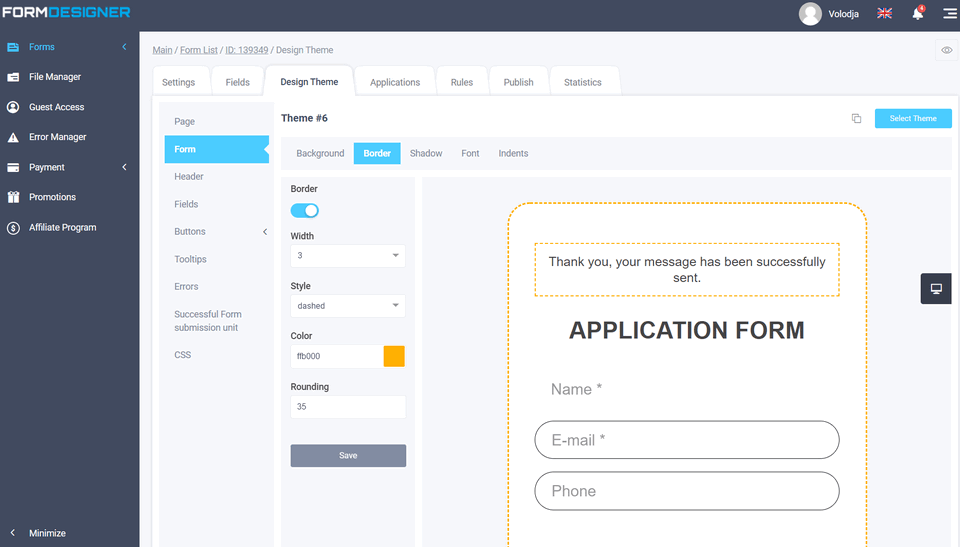Click the Error Manager warning icon
Screen dimensions: 960x547
13,137
